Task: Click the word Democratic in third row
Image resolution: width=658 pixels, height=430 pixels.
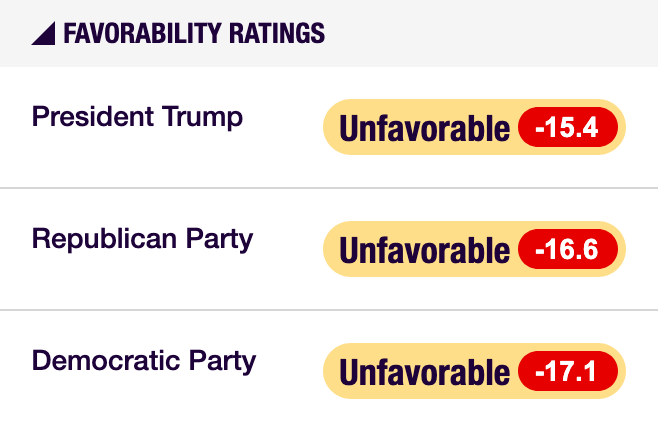Action: click(106, 361)
